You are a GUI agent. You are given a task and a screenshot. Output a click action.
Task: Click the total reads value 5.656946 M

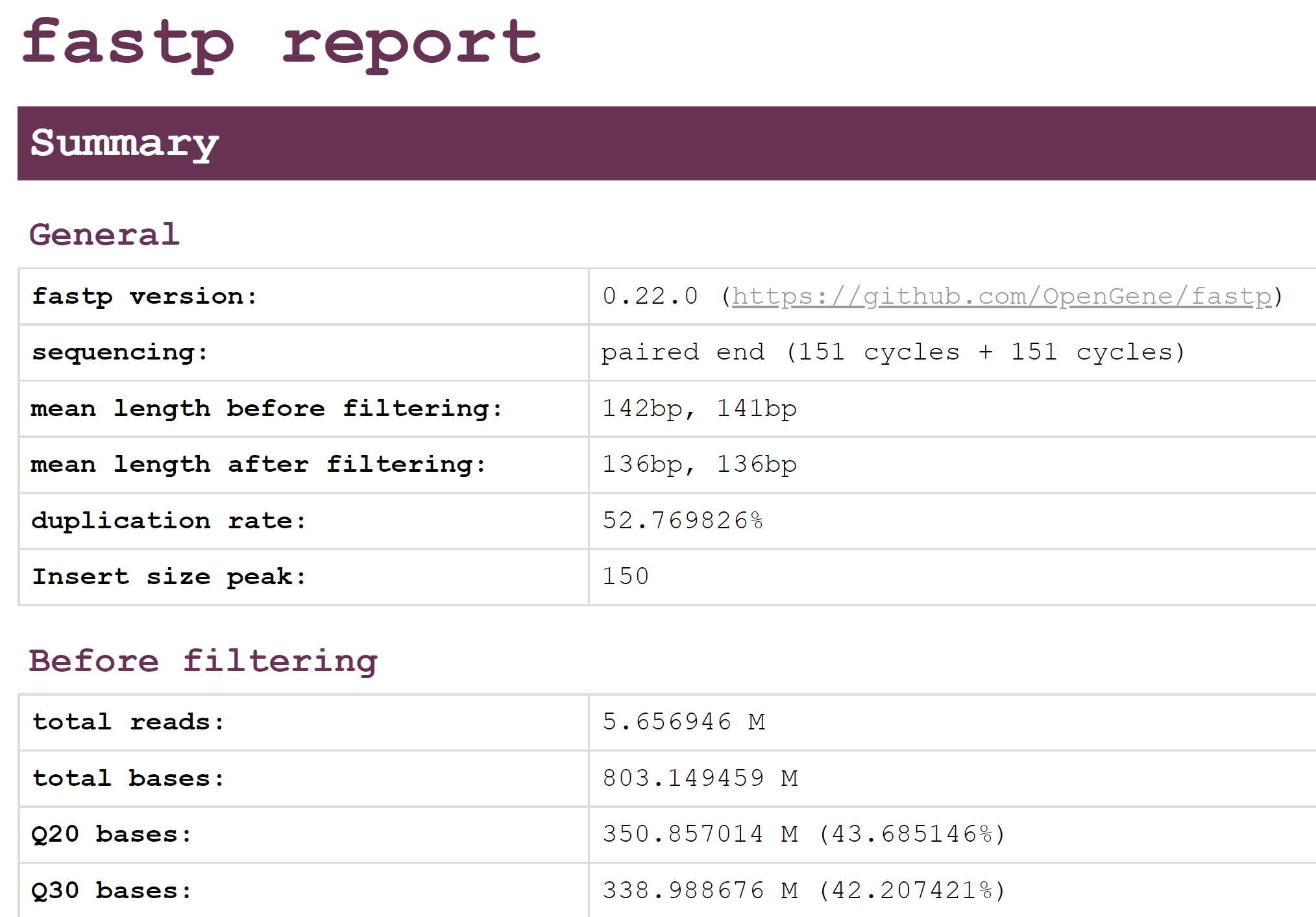(x=683, y=722)
